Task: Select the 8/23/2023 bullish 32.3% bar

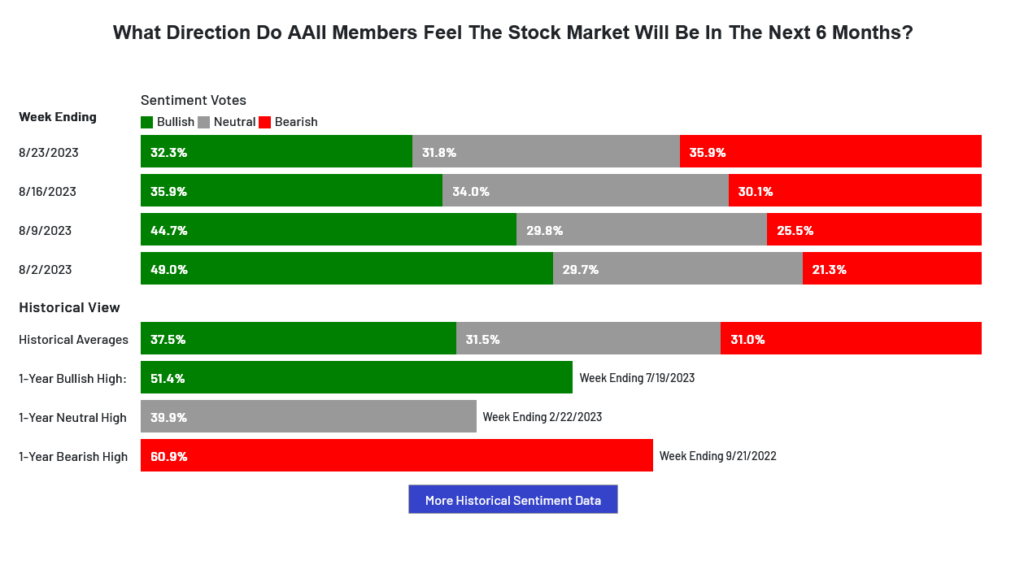Action: coord(276,152)
